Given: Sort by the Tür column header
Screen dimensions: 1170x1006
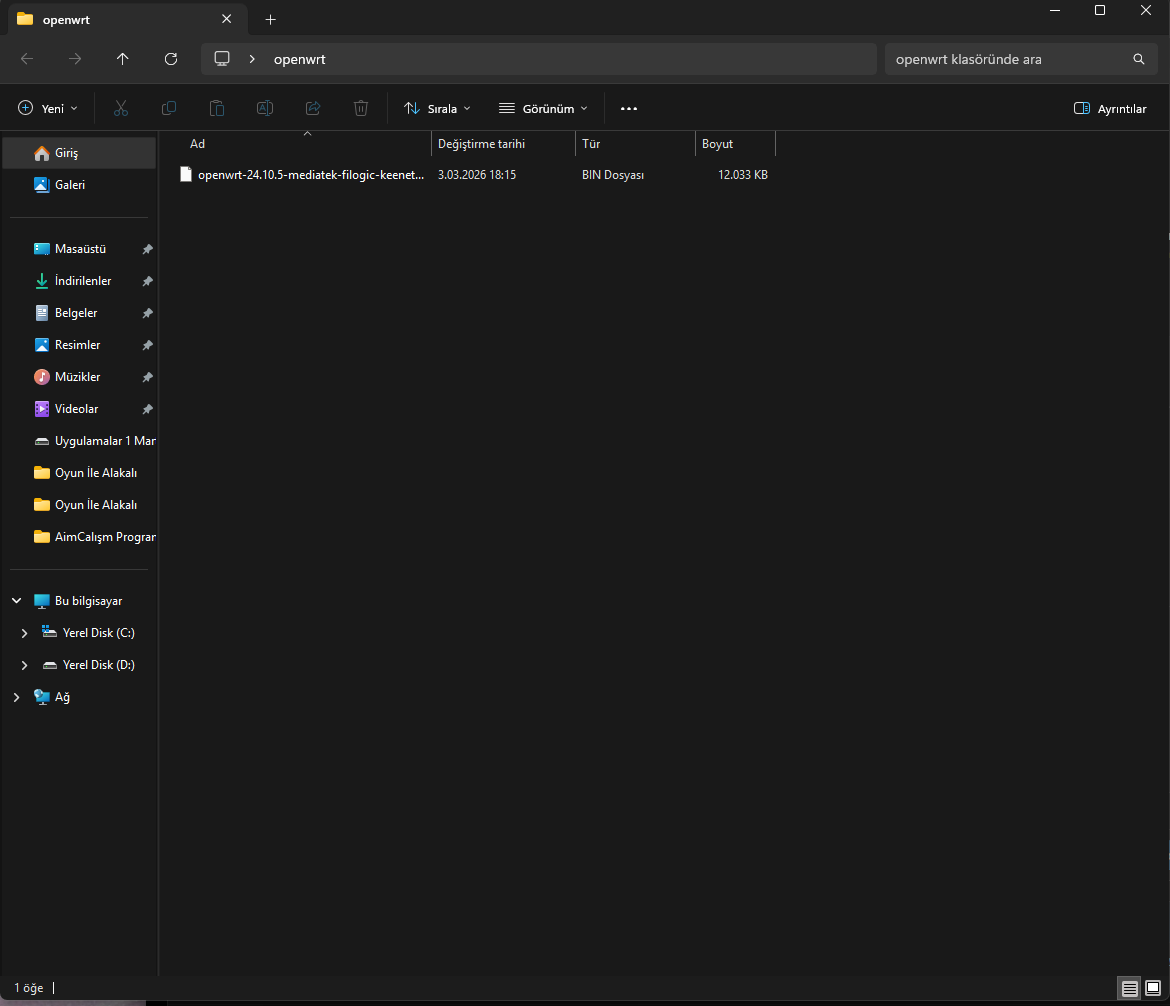Looking at the screenshot, I should 635,143.
